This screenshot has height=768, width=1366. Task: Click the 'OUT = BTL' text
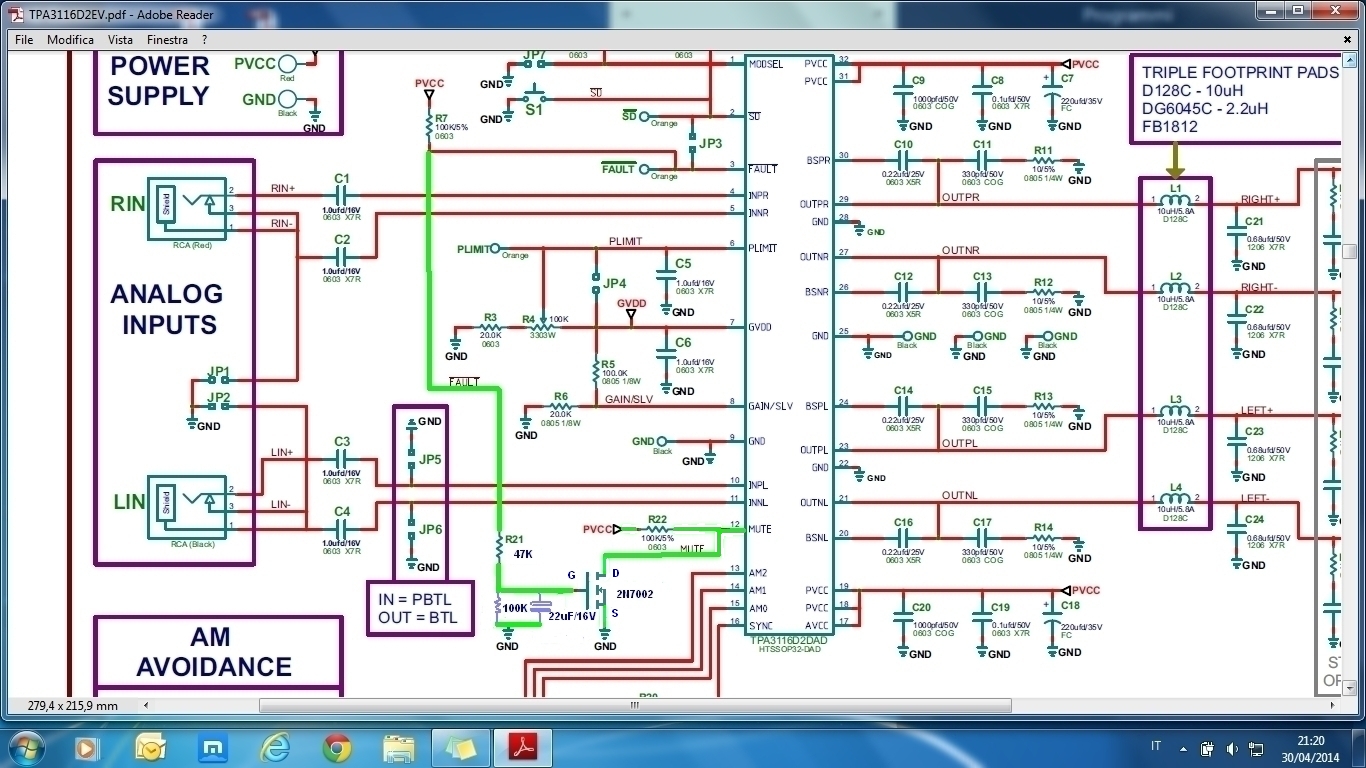click(x=418, y=618)
